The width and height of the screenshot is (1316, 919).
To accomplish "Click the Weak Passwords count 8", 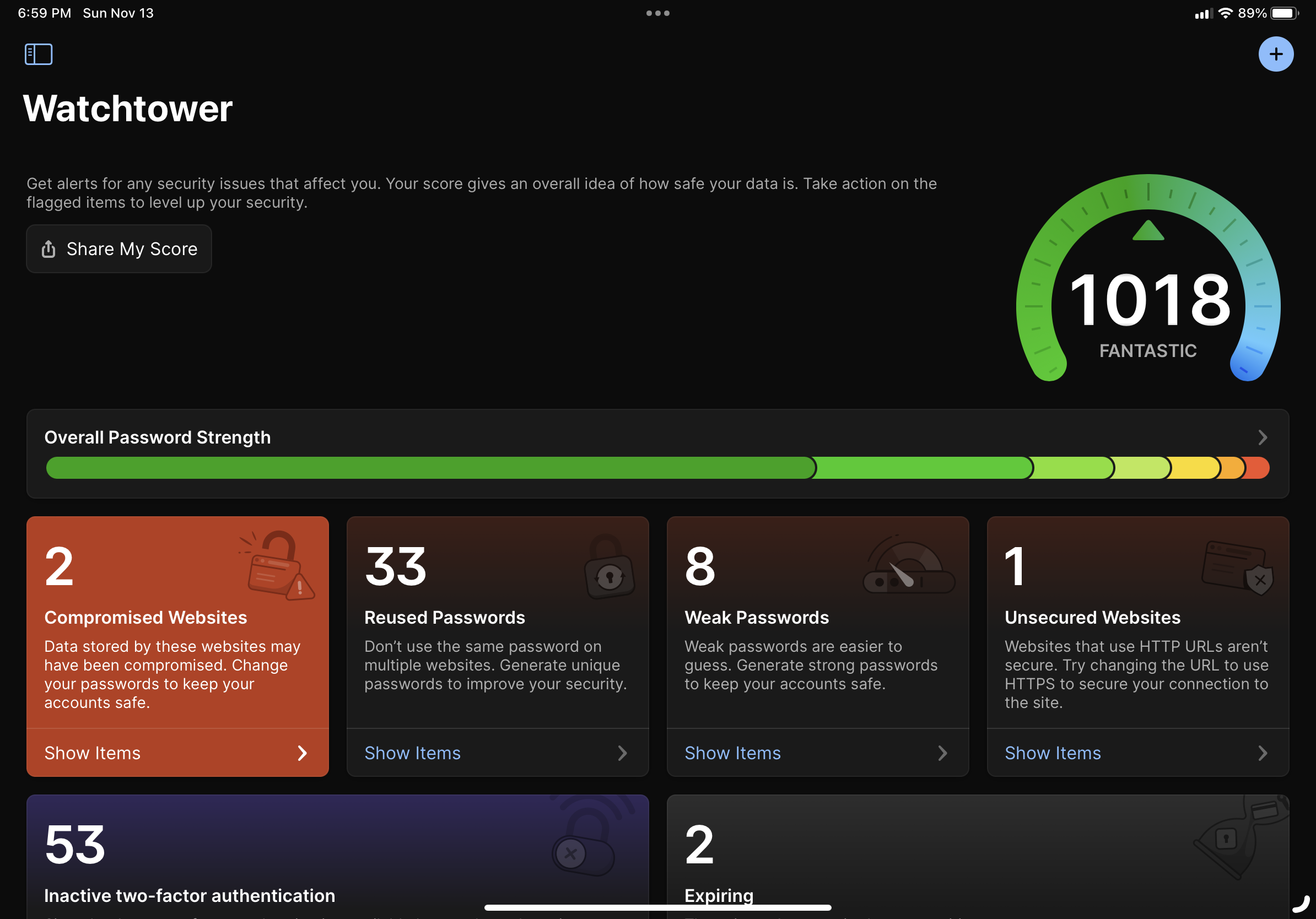I will pyautogui.click(x=700, y=566).
